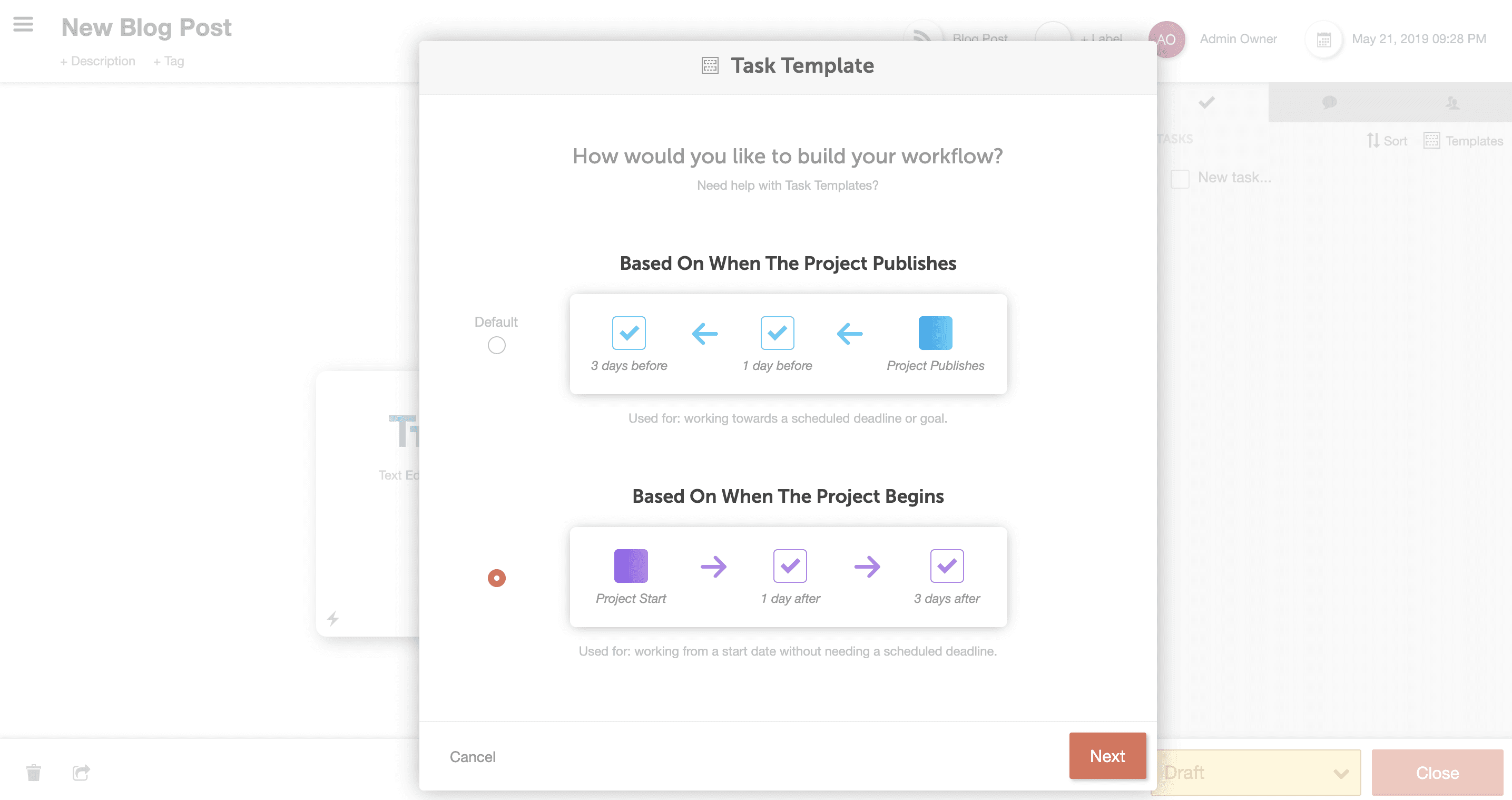Click the + Description link
The width and height of the screenshot is (1512, 800).
(97, 61)
